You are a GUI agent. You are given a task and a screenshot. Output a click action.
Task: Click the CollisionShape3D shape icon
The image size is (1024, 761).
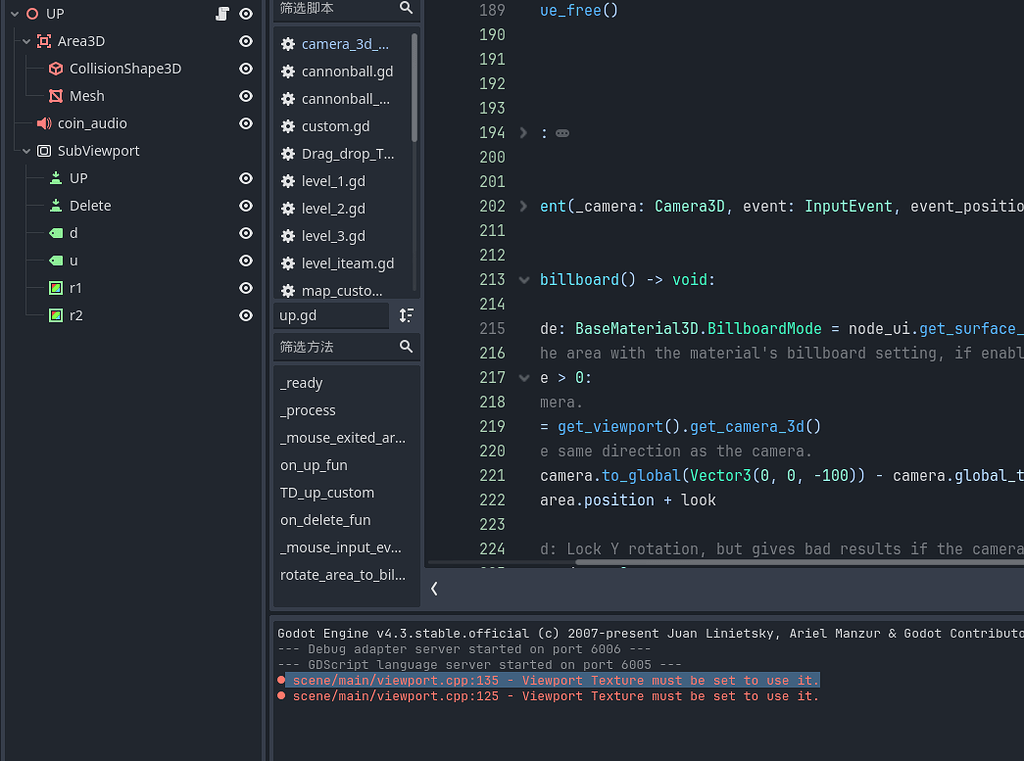[x=57, y=68]
